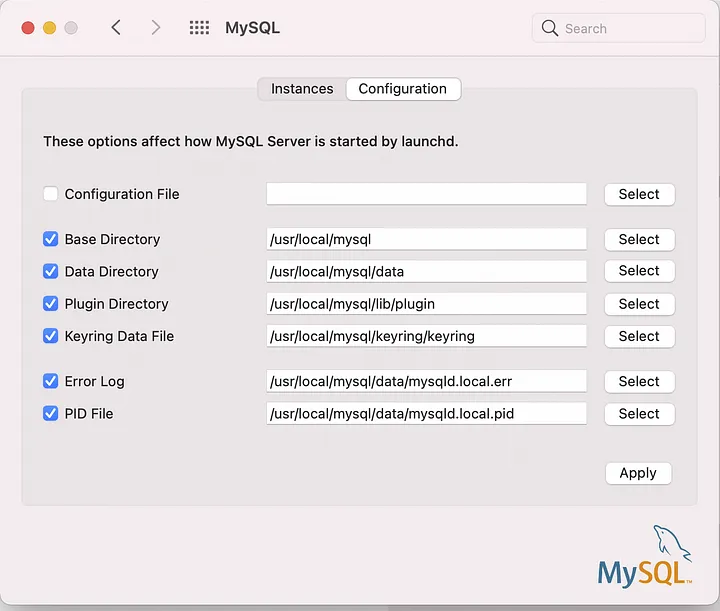Click the yellow minimize window button

click(50, 28)
